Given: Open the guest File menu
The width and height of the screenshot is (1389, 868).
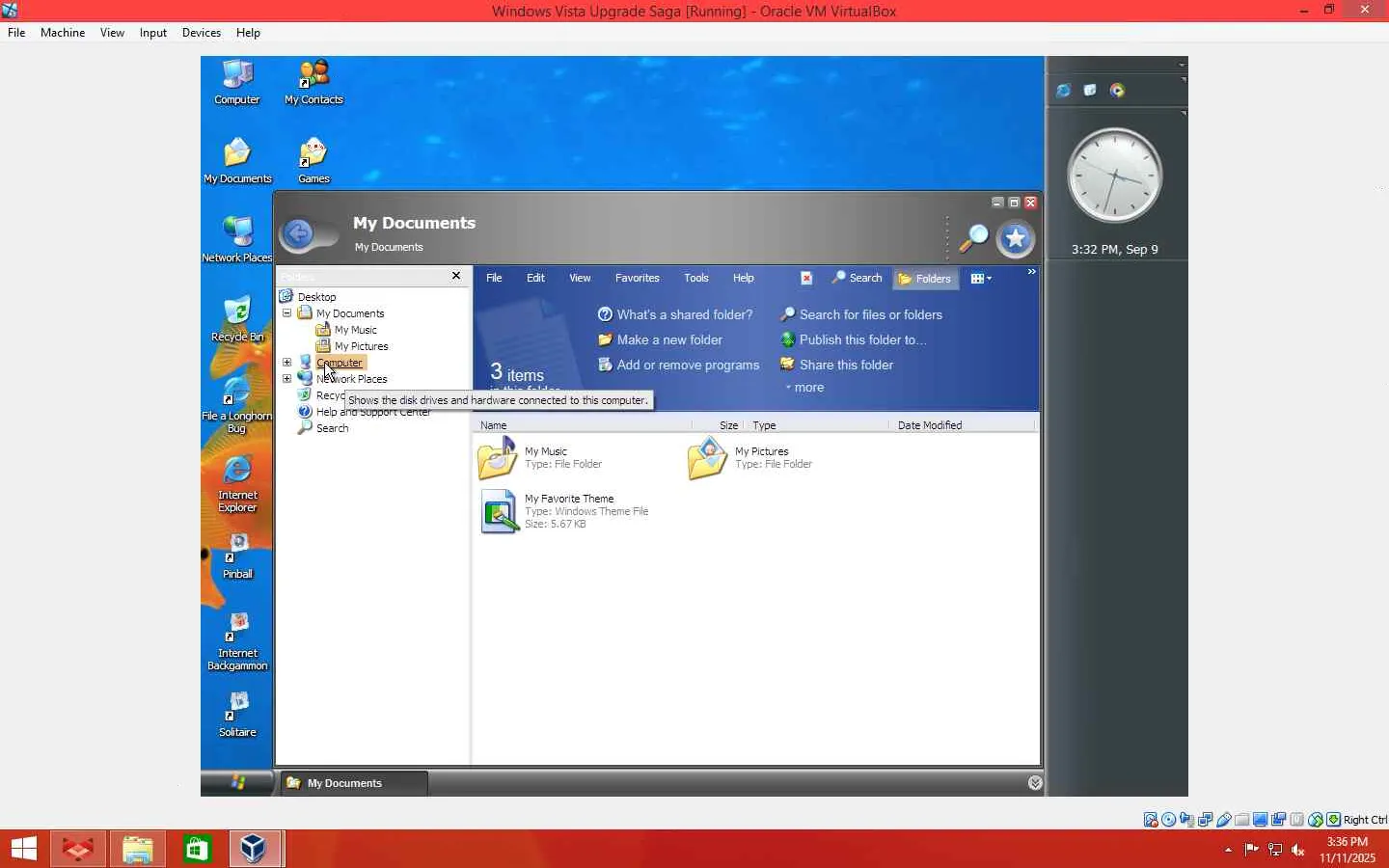Looking at the screenshot, I should (494, 278).
